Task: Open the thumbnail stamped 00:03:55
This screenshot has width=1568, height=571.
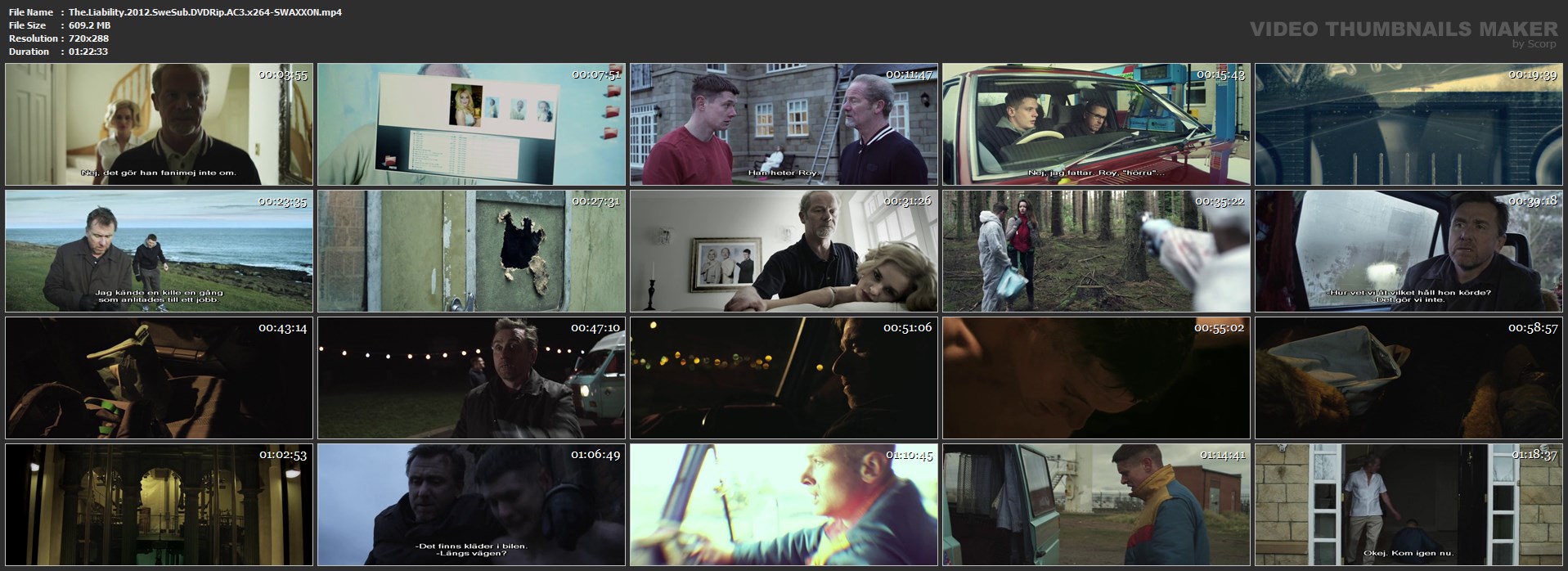Action: pos(159,124)
